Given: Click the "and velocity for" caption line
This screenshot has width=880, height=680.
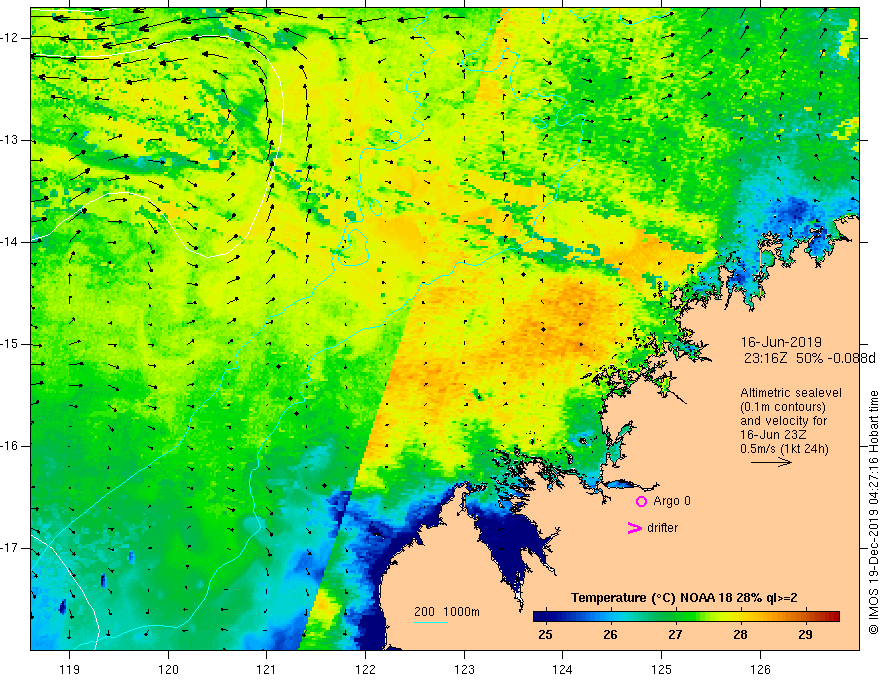Looking at the screenshot, I should (783, 421).
